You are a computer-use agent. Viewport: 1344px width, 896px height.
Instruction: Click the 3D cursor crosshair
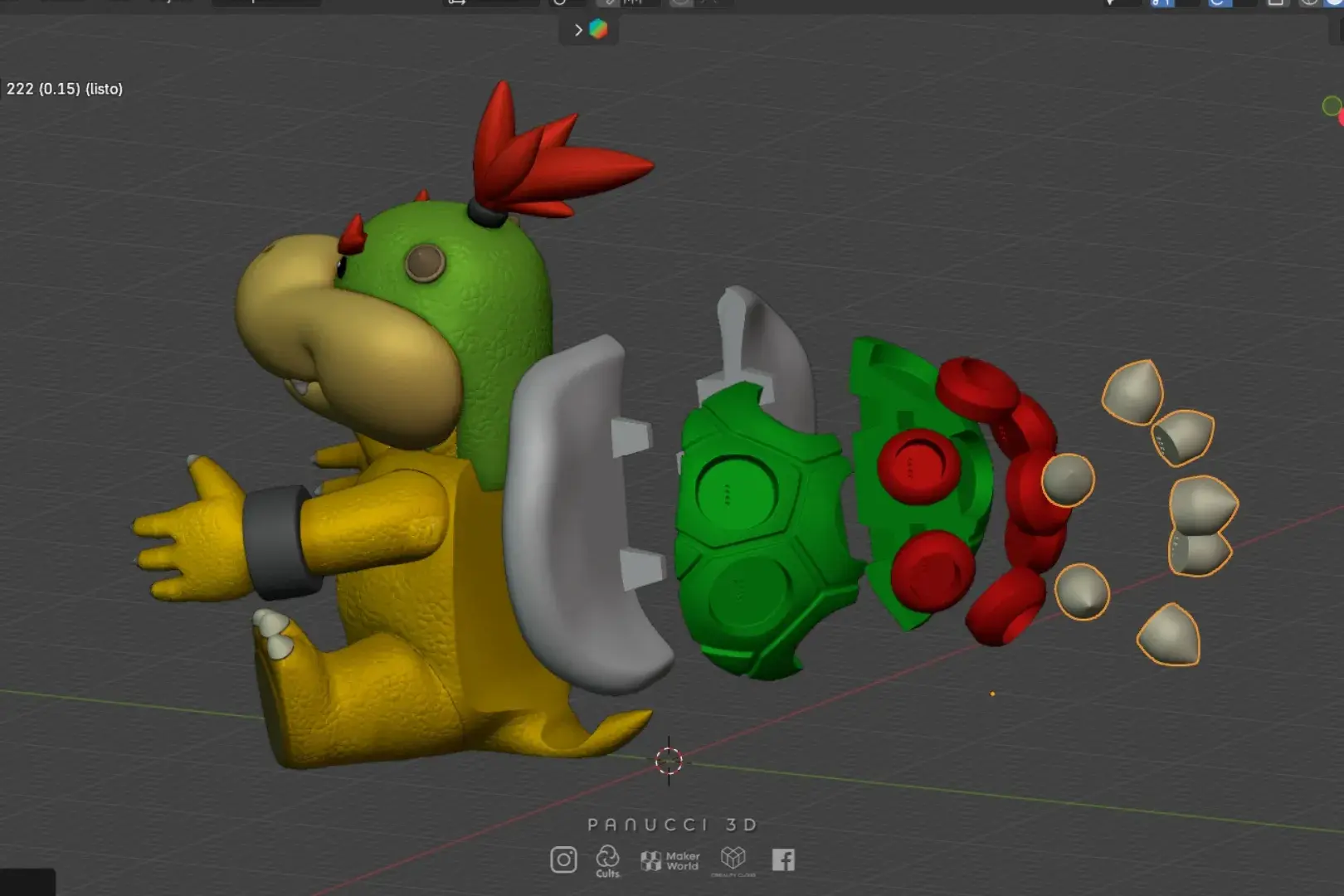[669, 761]
